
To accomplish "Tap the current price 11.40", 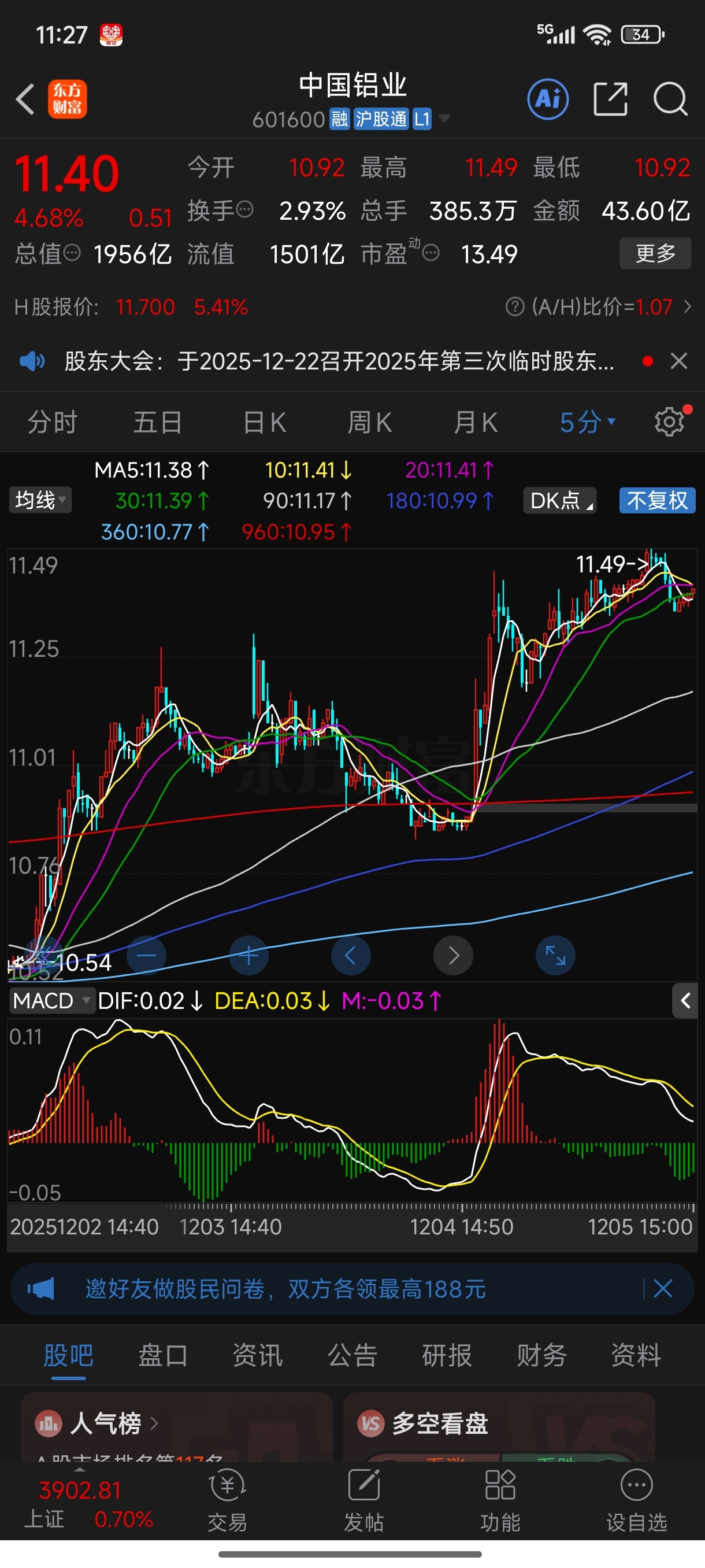I will tap(67, 173).
